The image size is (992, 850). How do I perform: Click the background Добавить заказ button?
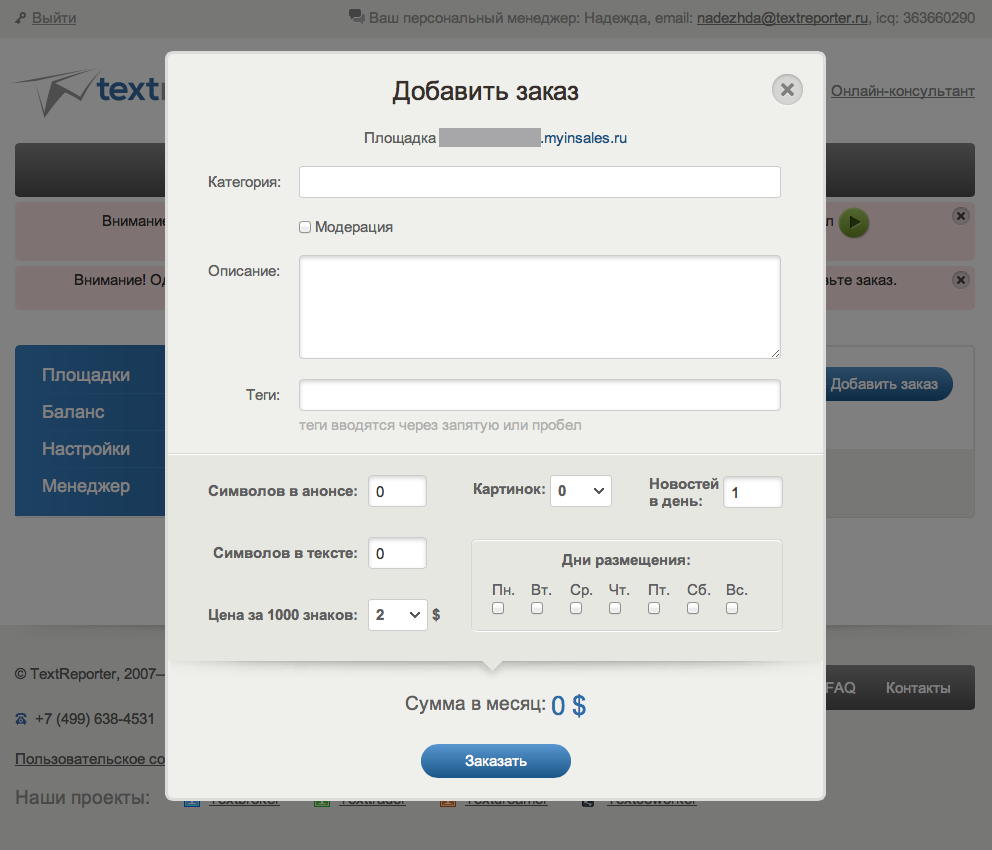(888, 384)
